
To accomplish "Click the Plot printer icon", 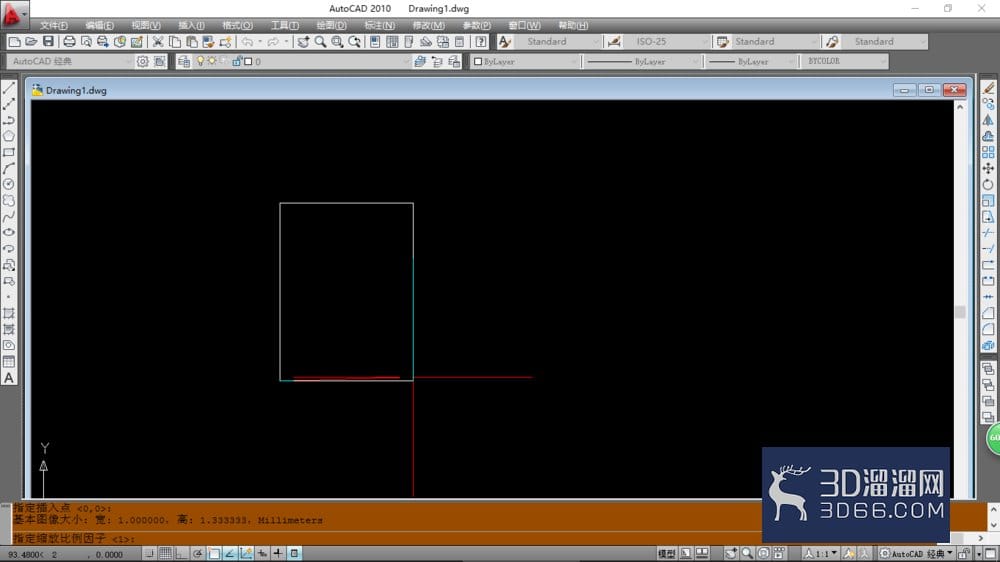I will pos(70,41).
